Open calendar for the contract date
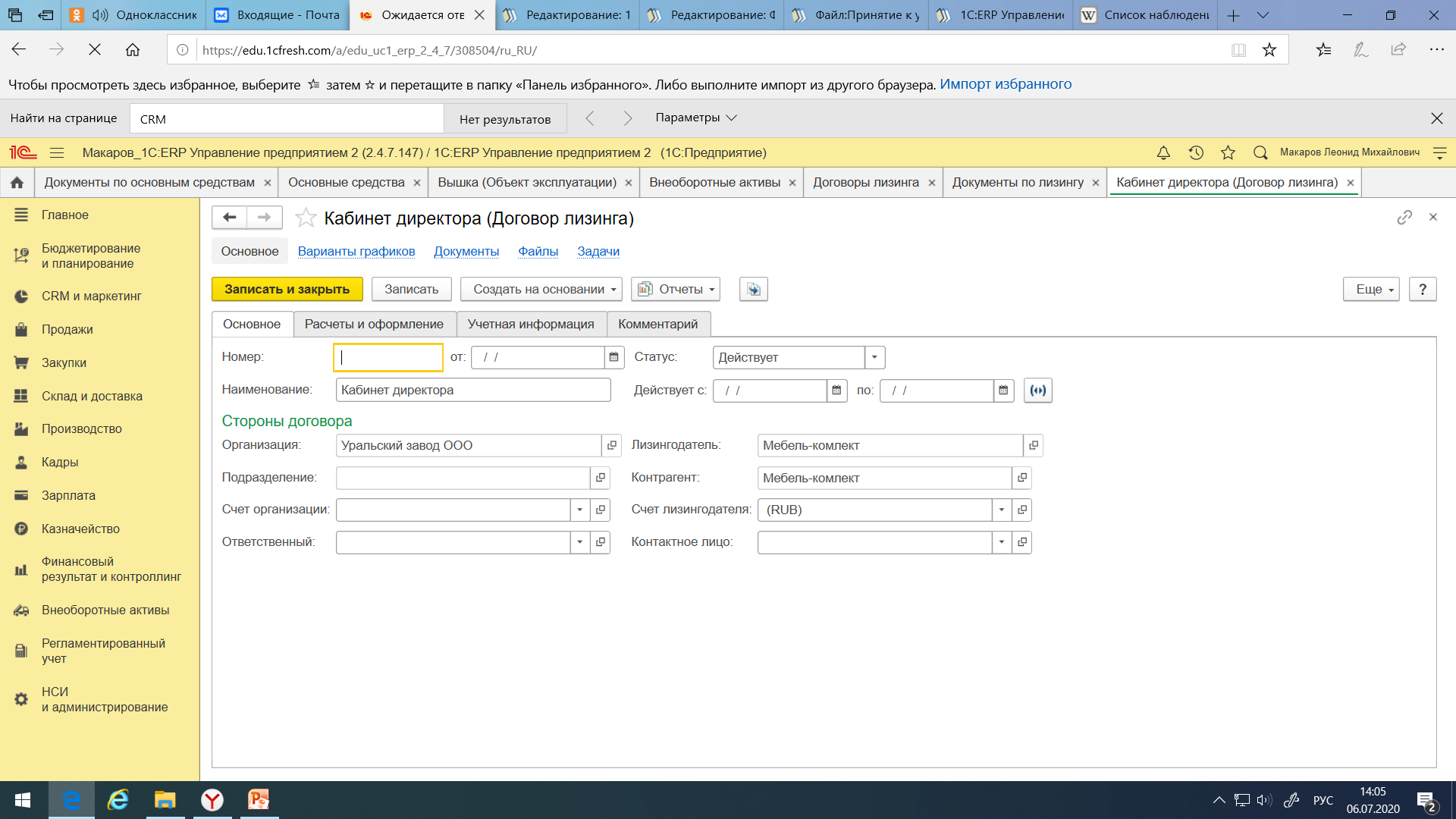 pyautogui.click(x=614, y=357)
